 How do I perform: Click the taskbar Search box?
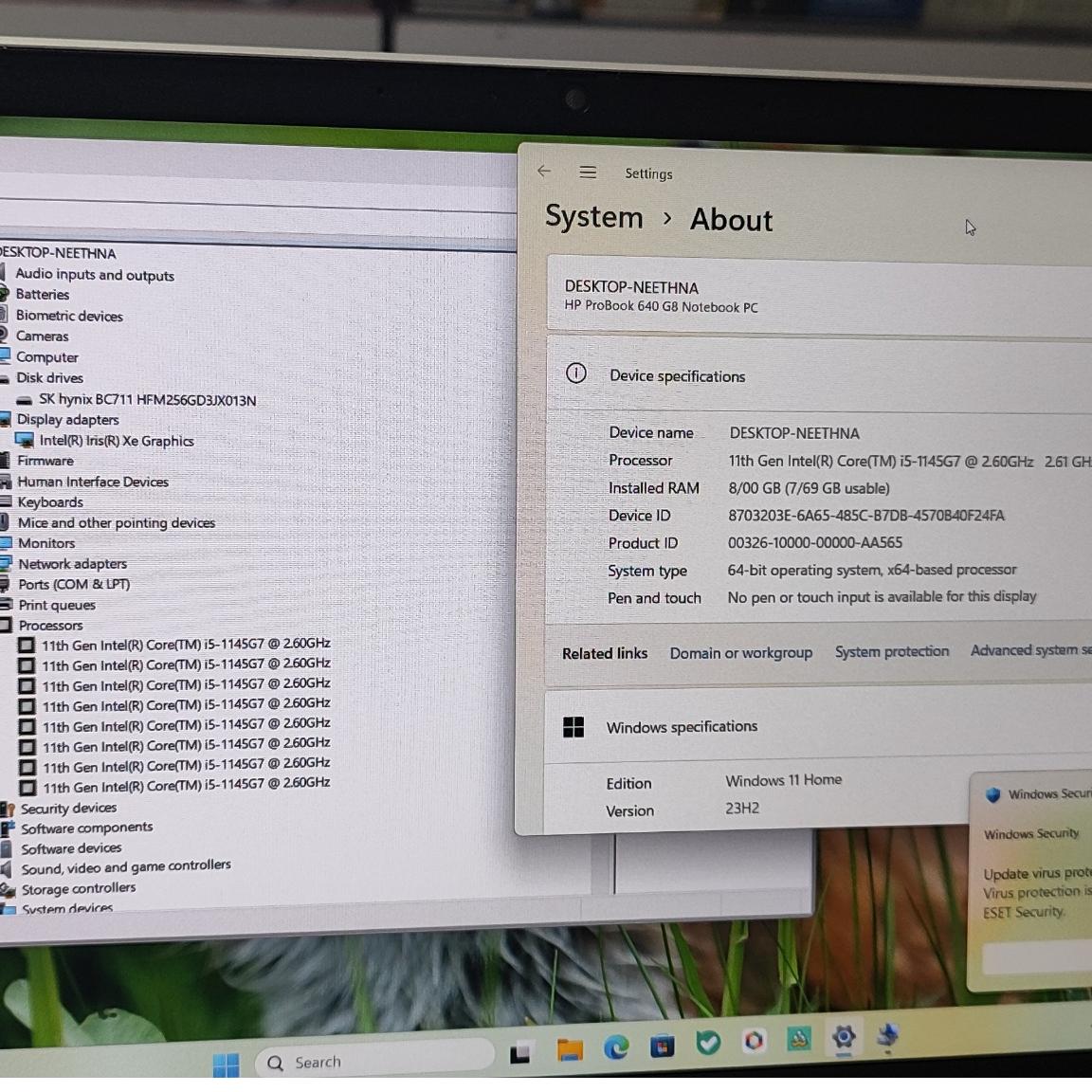(x=374, y=1062)
